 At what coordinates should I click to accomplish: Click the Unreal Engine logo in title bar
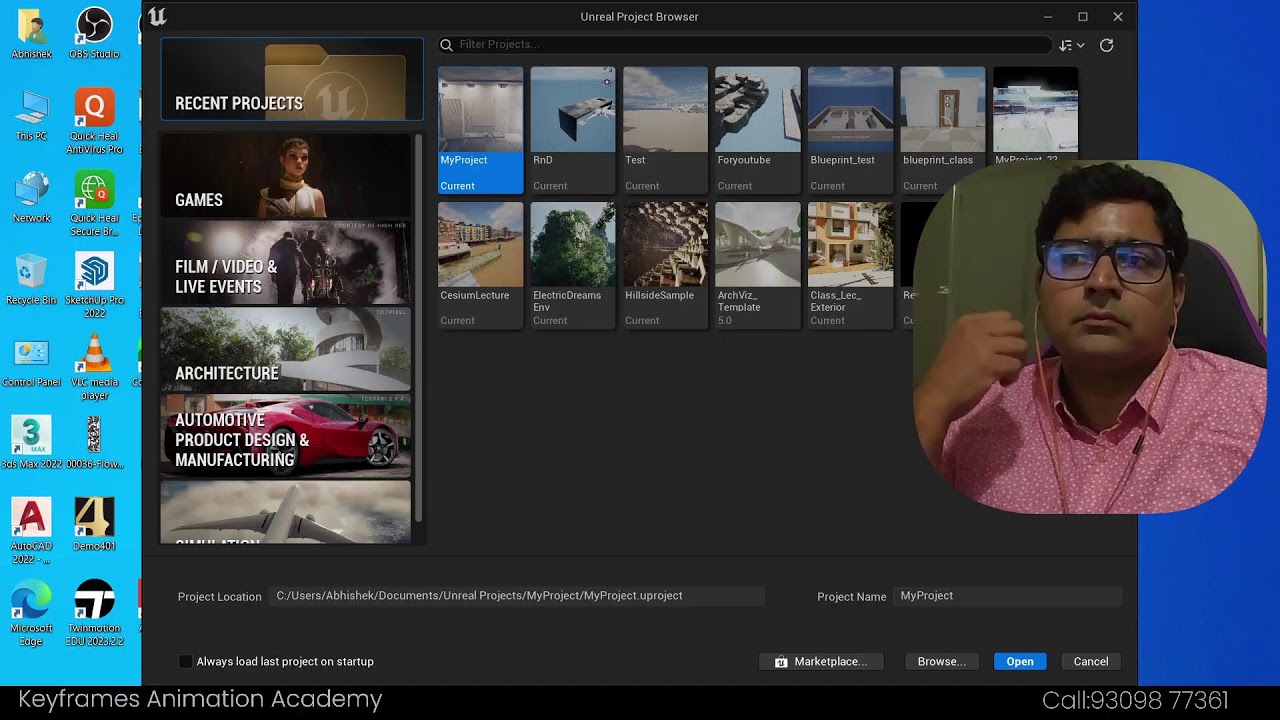click(x=157, y=16)
